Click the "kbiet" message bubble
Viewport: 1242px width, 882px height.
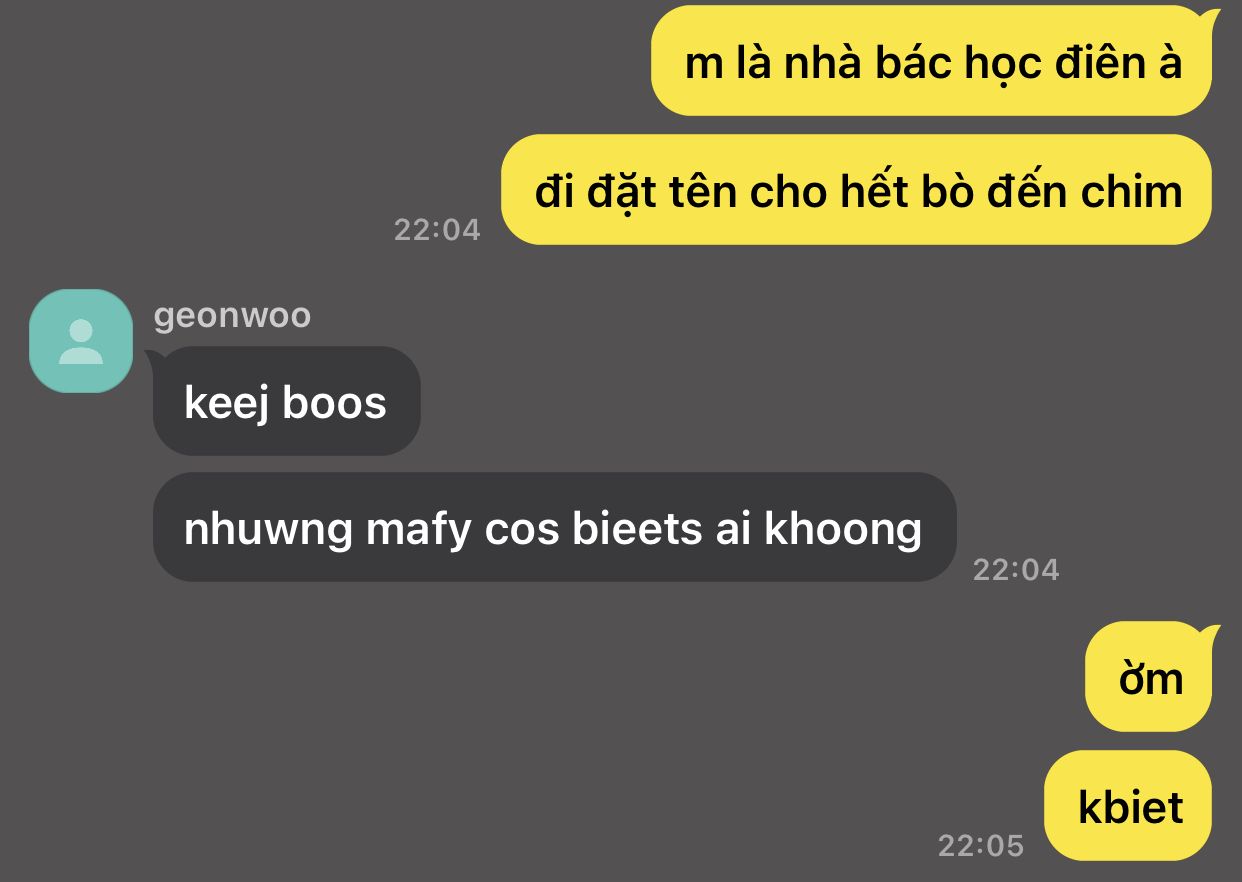1129,806
